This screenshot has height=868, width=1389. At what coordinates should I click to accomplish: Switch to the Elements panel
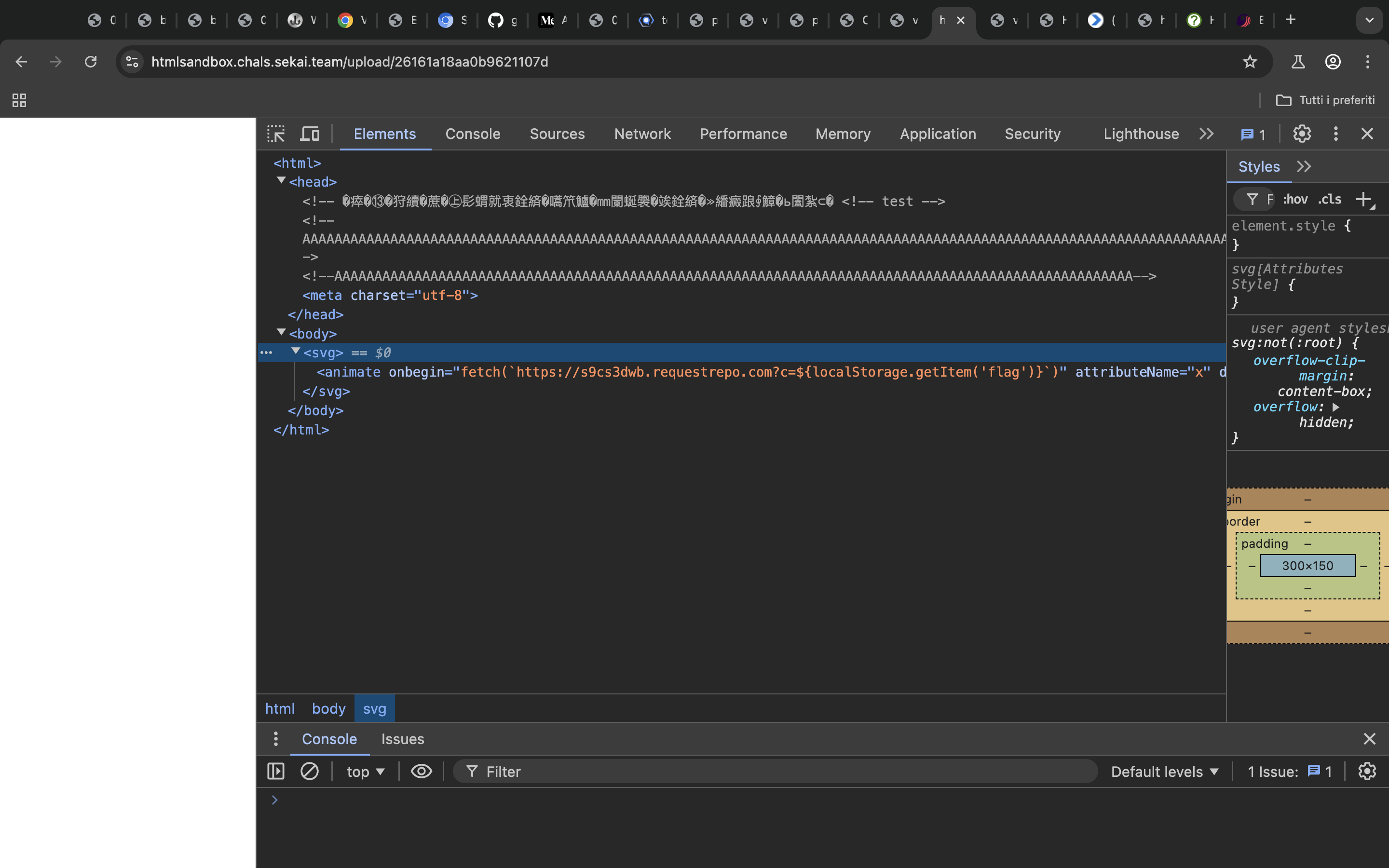click(x=384, y=134)
